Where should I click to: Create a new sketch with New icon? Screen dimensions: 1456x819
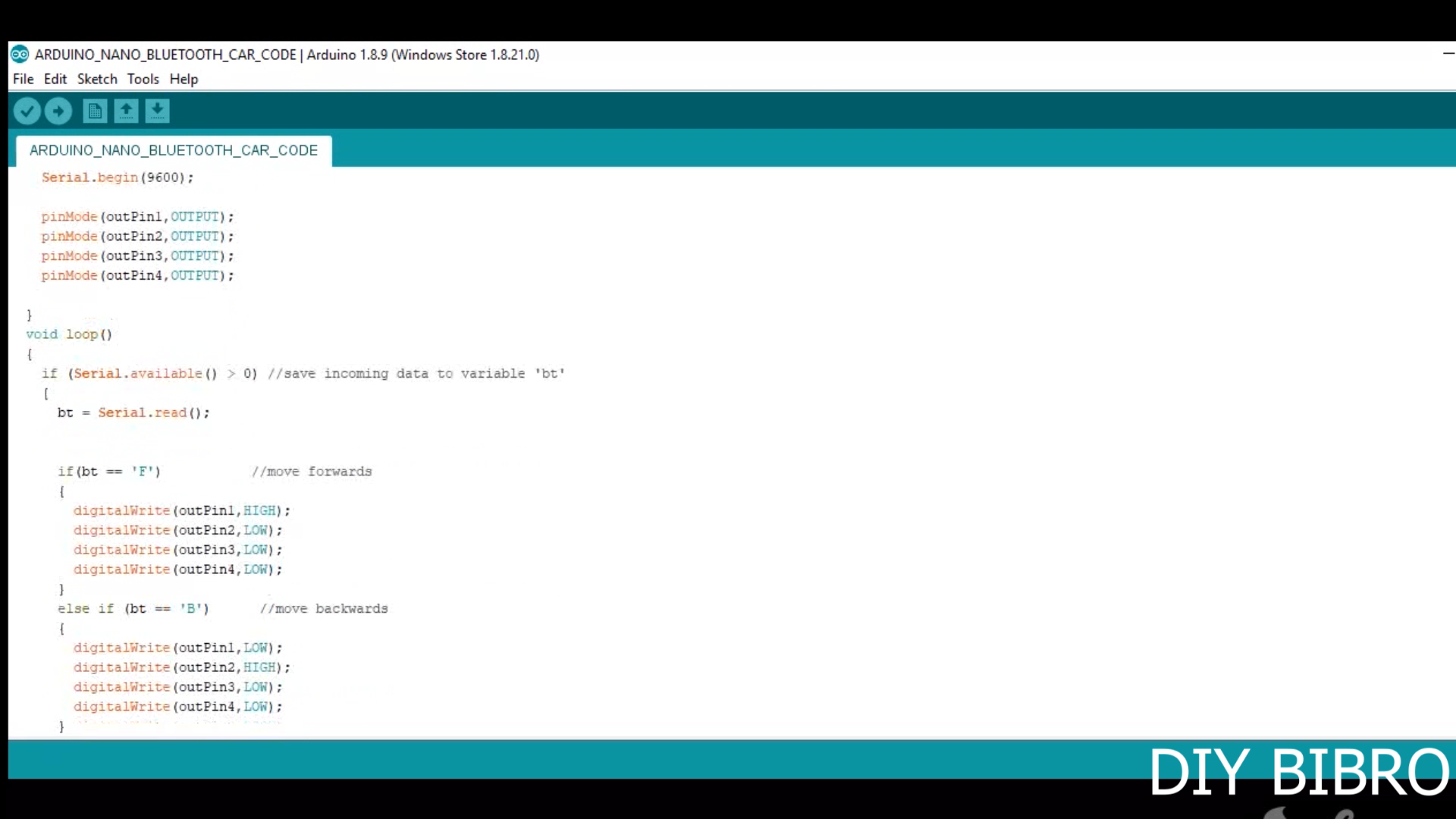[95, 111]
